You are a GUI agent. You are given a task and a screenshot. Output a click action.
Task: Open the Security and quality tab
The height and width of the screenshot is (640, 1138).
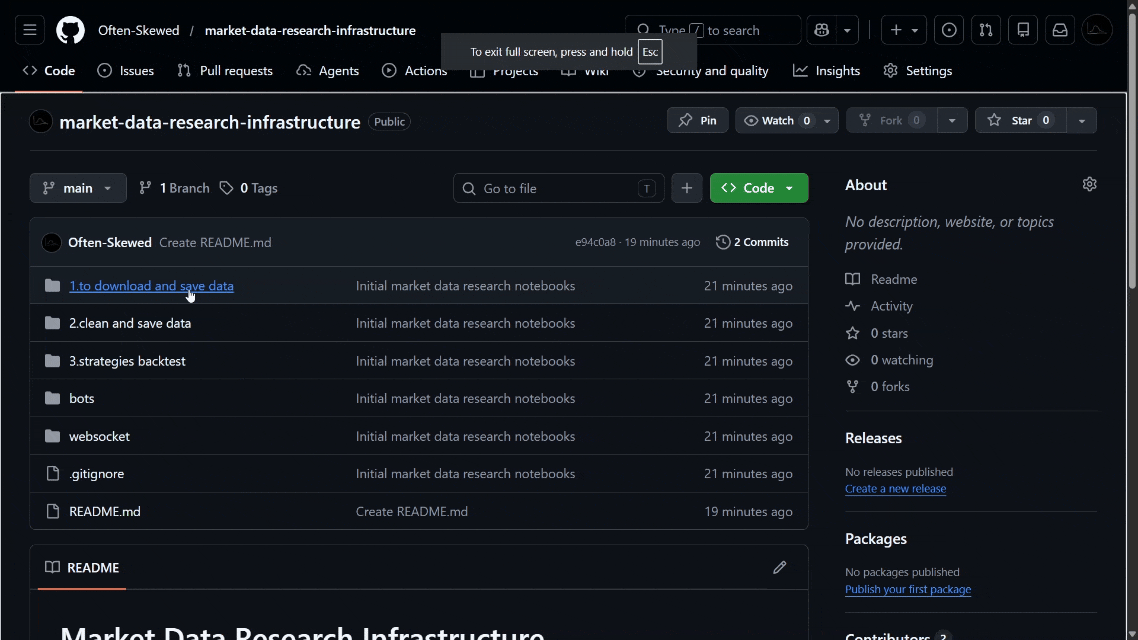pos(701,70)
